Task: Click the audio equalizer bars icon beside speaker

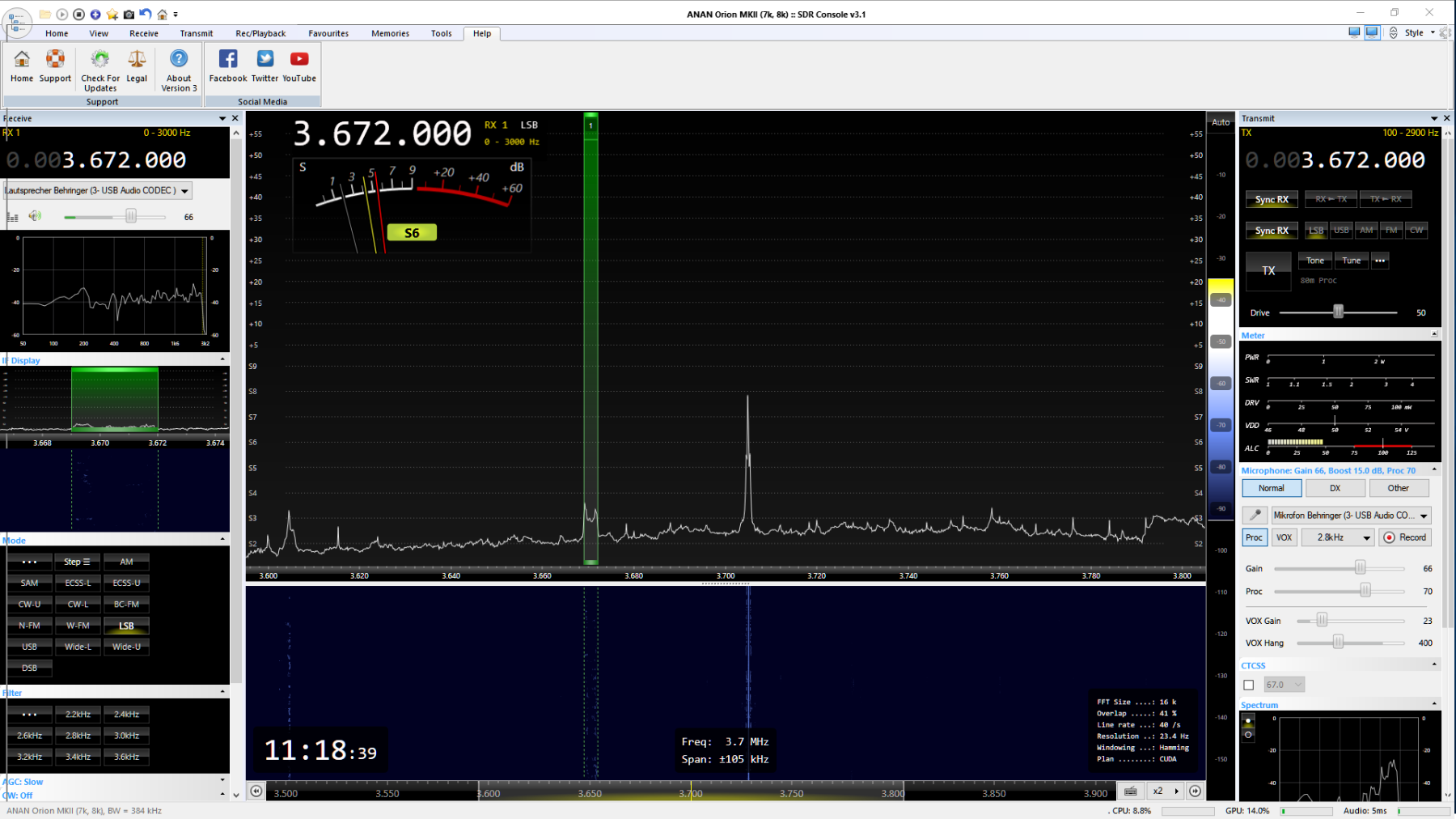Action: point(12,217)
